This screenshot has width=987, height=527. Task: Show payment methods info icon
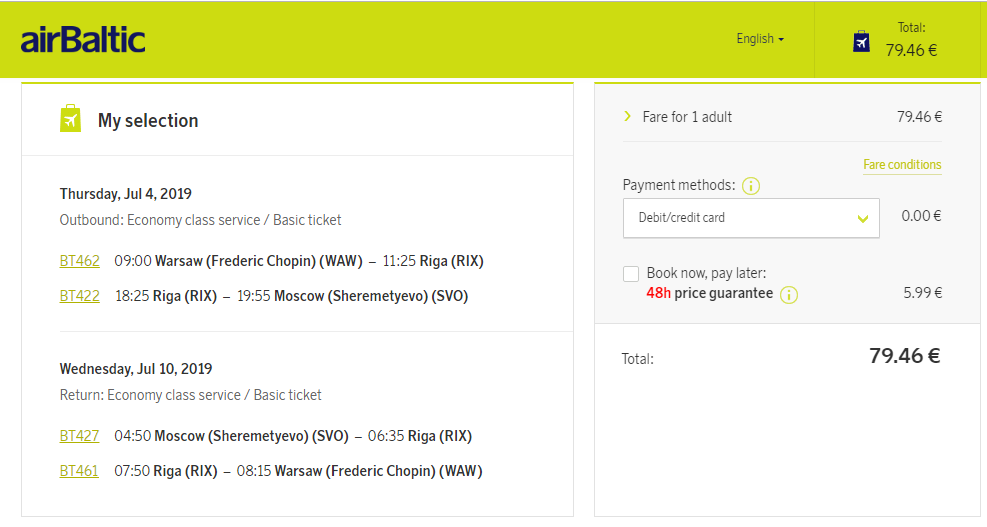pos(751,186)
